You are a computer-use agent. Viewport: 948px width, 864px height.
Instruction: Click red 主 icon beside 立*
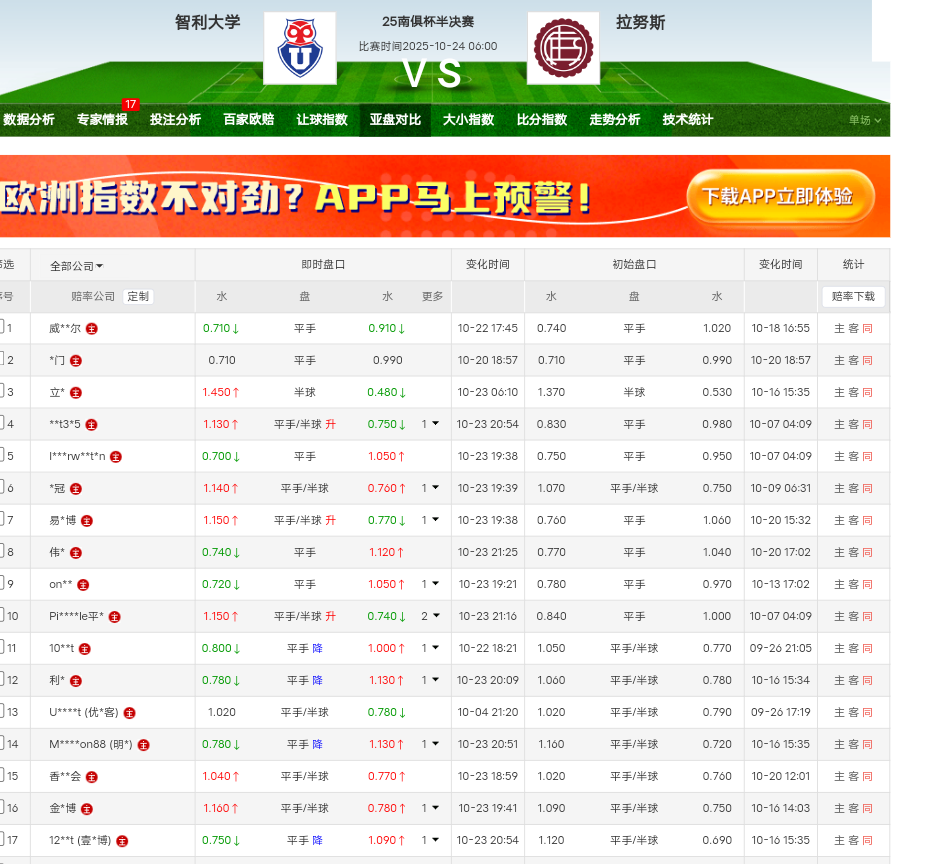pyautogui.click(x=76, y=393)
